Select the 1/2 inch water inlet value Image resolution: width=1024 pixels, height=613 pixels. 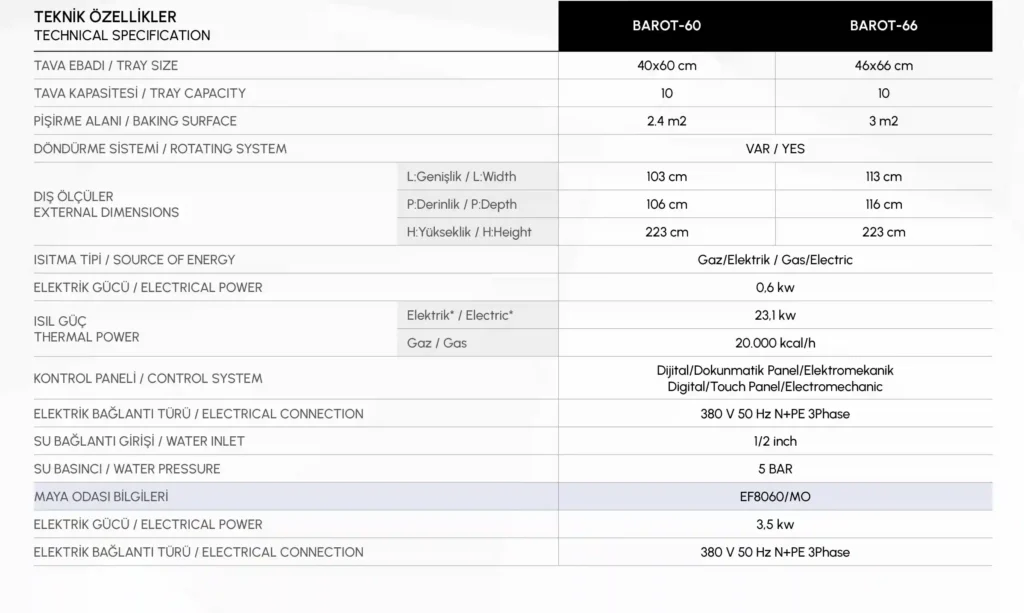[x=775, y=441]
